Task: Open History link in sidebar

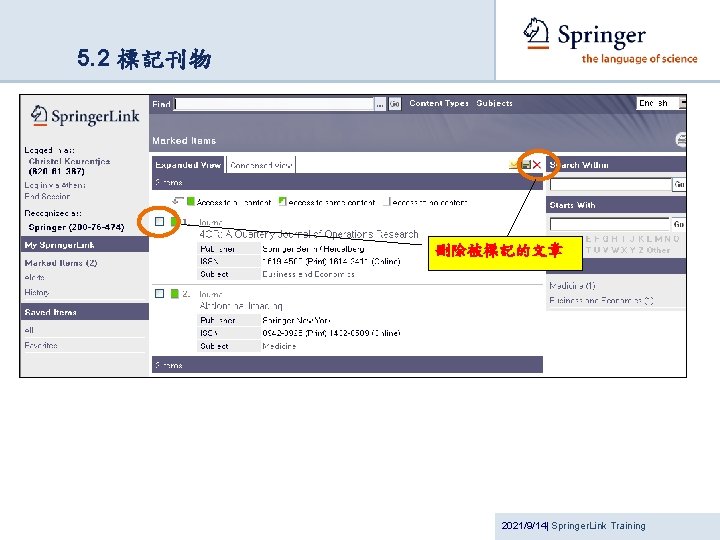Action: pyautogui.click(x=37, y=292)
